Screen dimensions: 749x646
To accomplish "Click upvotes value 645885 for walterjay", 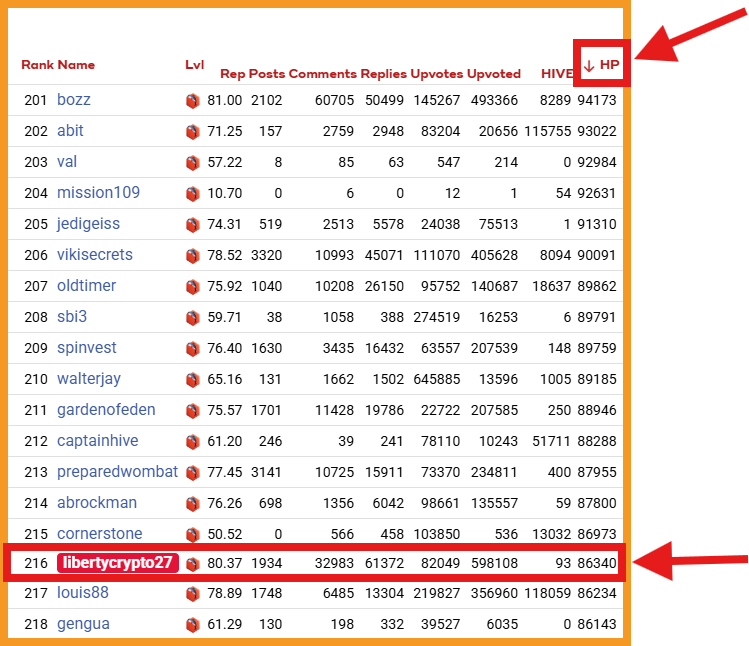I will pyautogui.click(x=437, y=380).
